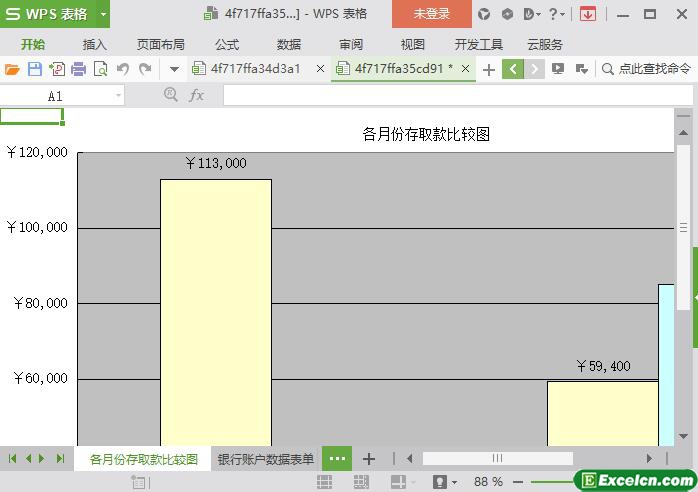Open the help question mark menu
This screenshot has height=492, width=698.
556,14
